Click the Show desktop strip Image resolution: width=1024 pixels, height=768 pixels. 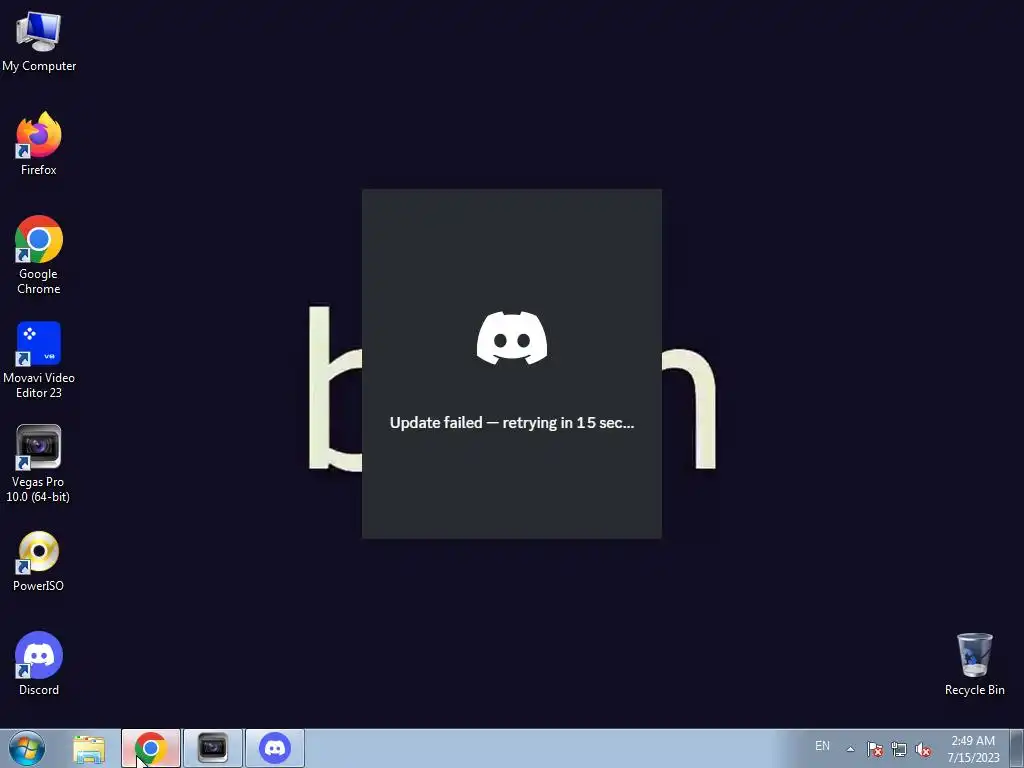coord(1017,749)
